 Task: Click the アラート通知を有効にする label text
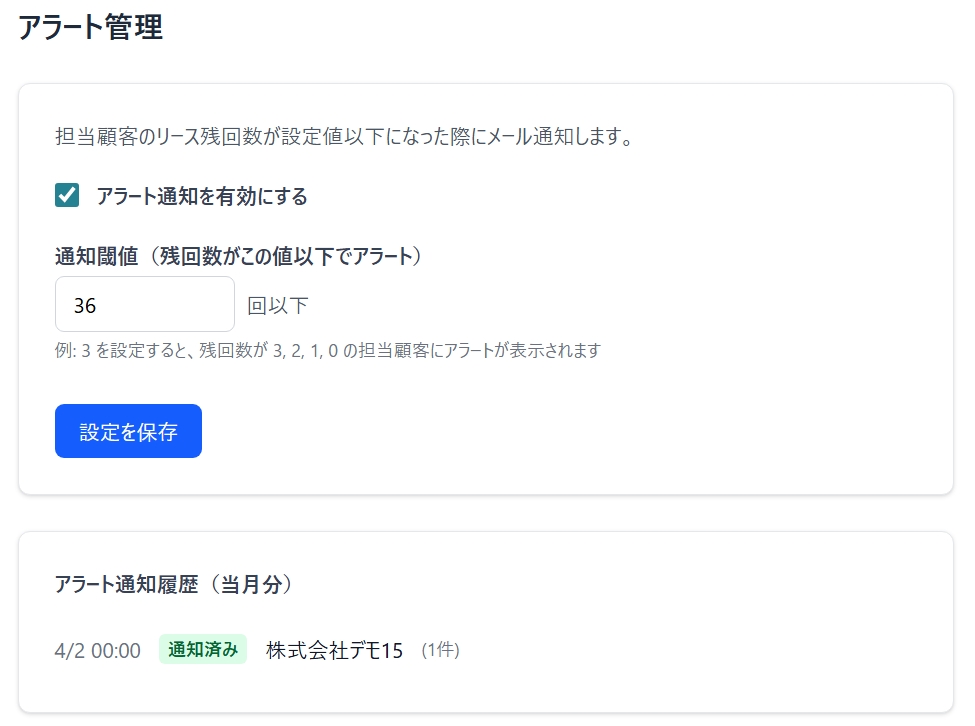point(200,197)
